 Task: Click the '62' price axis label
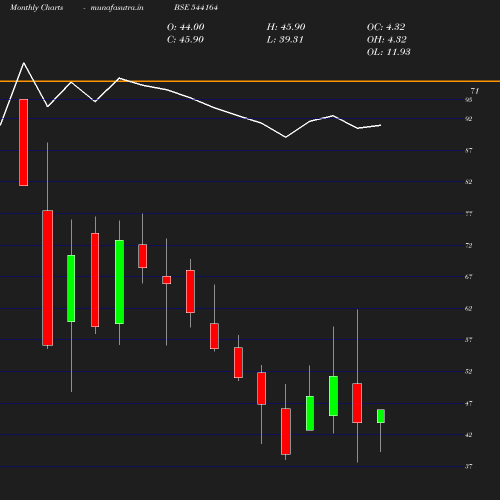469,308
